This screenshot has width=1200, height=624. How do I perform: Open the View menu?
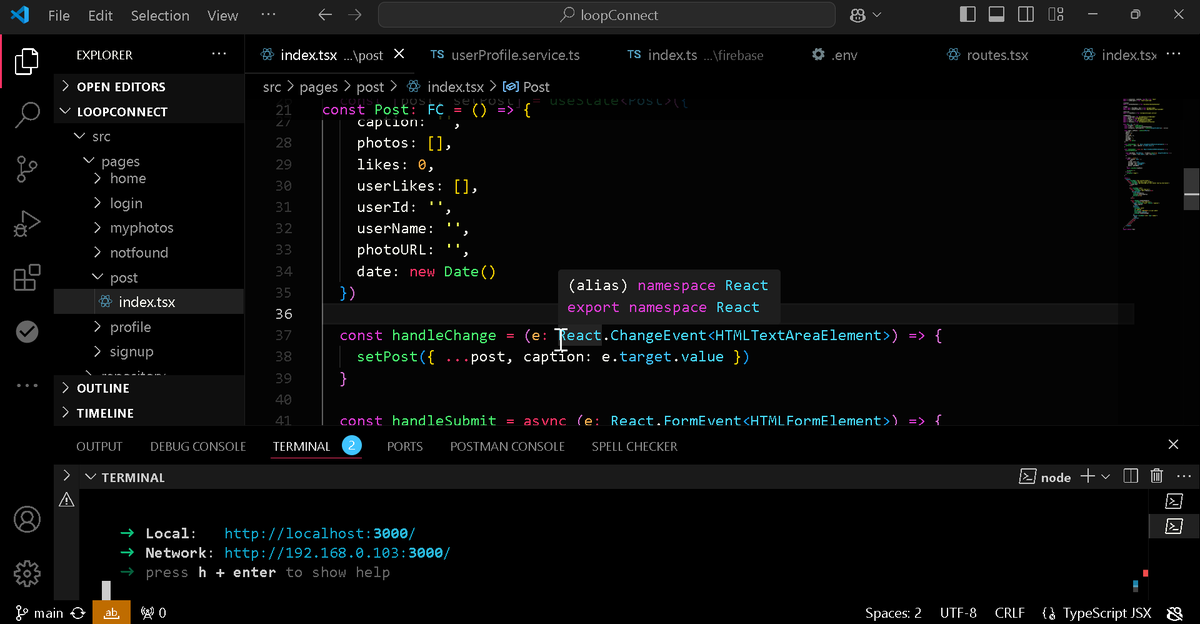click(x=222, y=15)
